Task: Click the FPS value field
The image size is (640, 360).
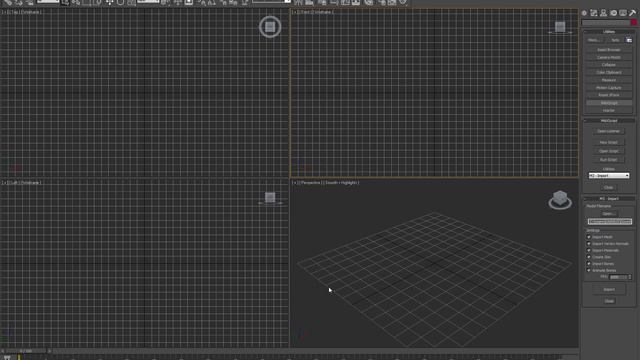Action: pos(618,277)
